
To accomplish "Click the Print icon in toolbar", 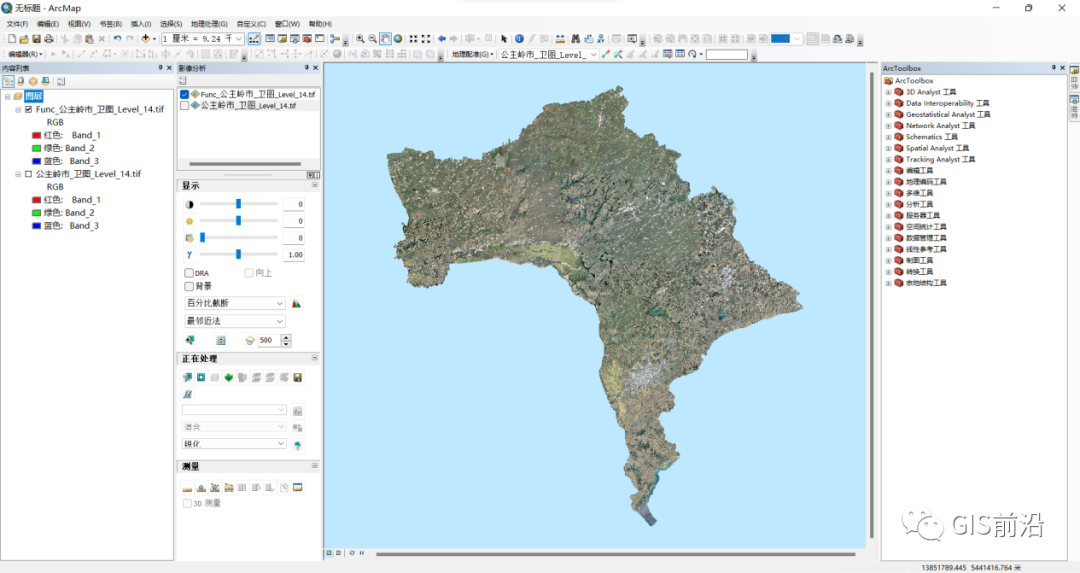I will 49,39.
